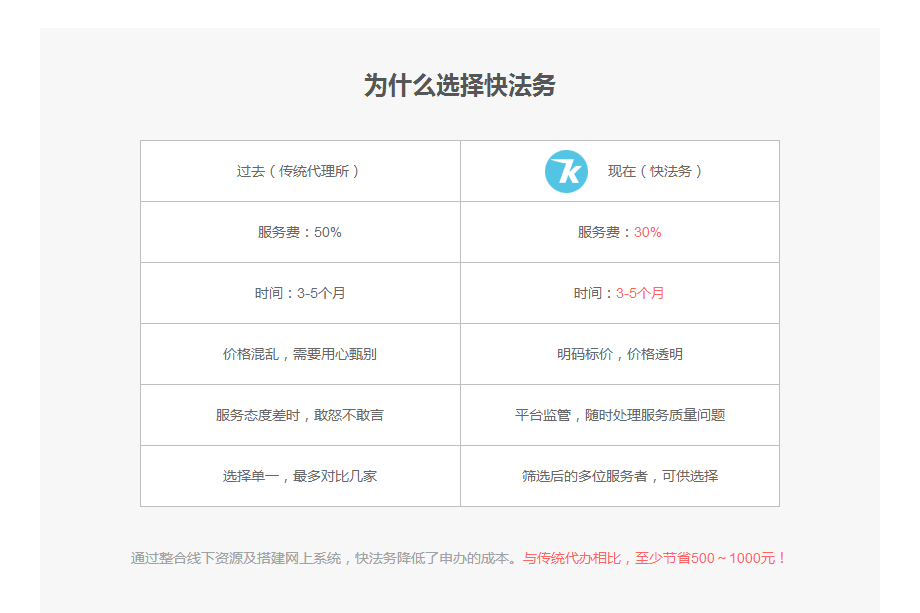
Task: Click the 时间 cell with red 3-5个月
Action: pyautogui.click(x=620, y=293)
